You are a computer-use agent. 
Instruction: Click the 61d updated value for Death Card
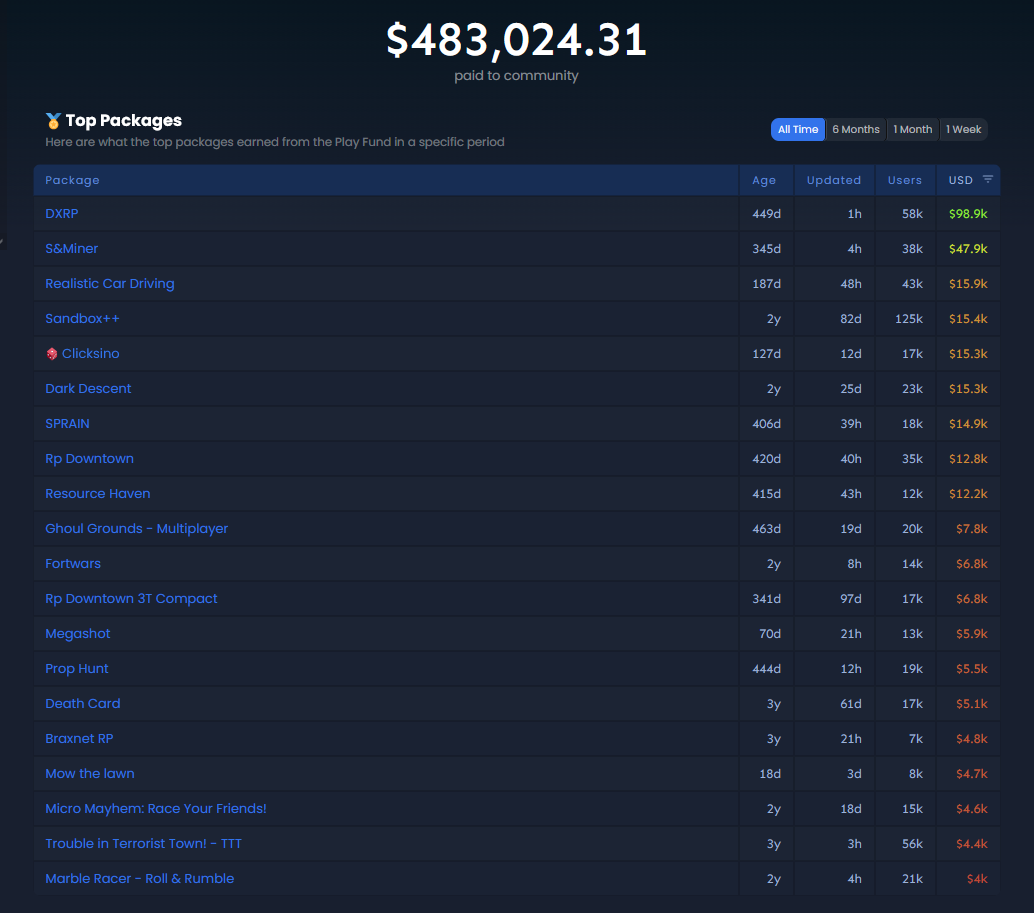click(851, 703)
